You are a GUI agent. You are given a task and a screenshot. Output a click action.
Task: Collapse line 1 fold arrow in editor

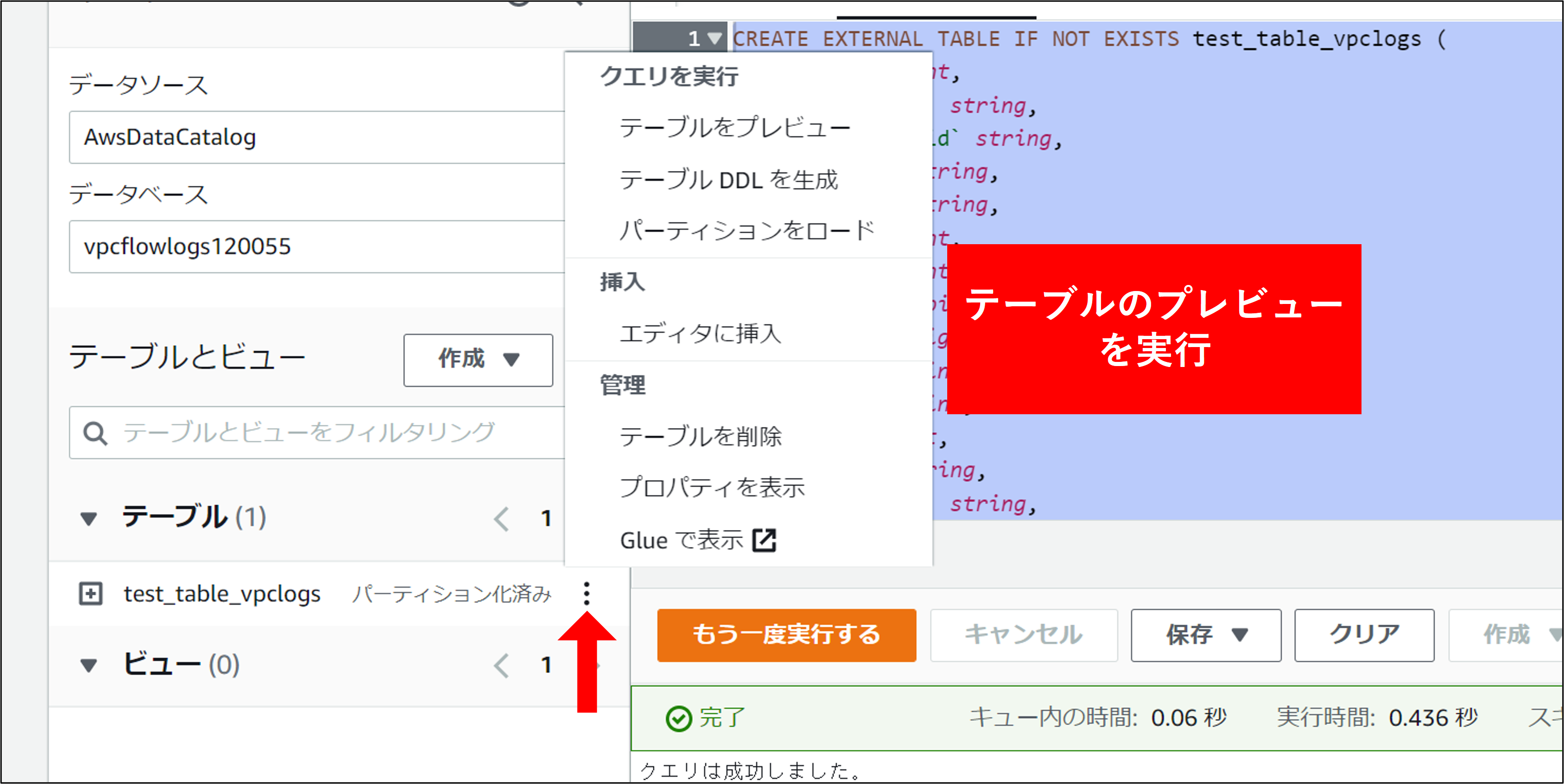coord(715,39)
